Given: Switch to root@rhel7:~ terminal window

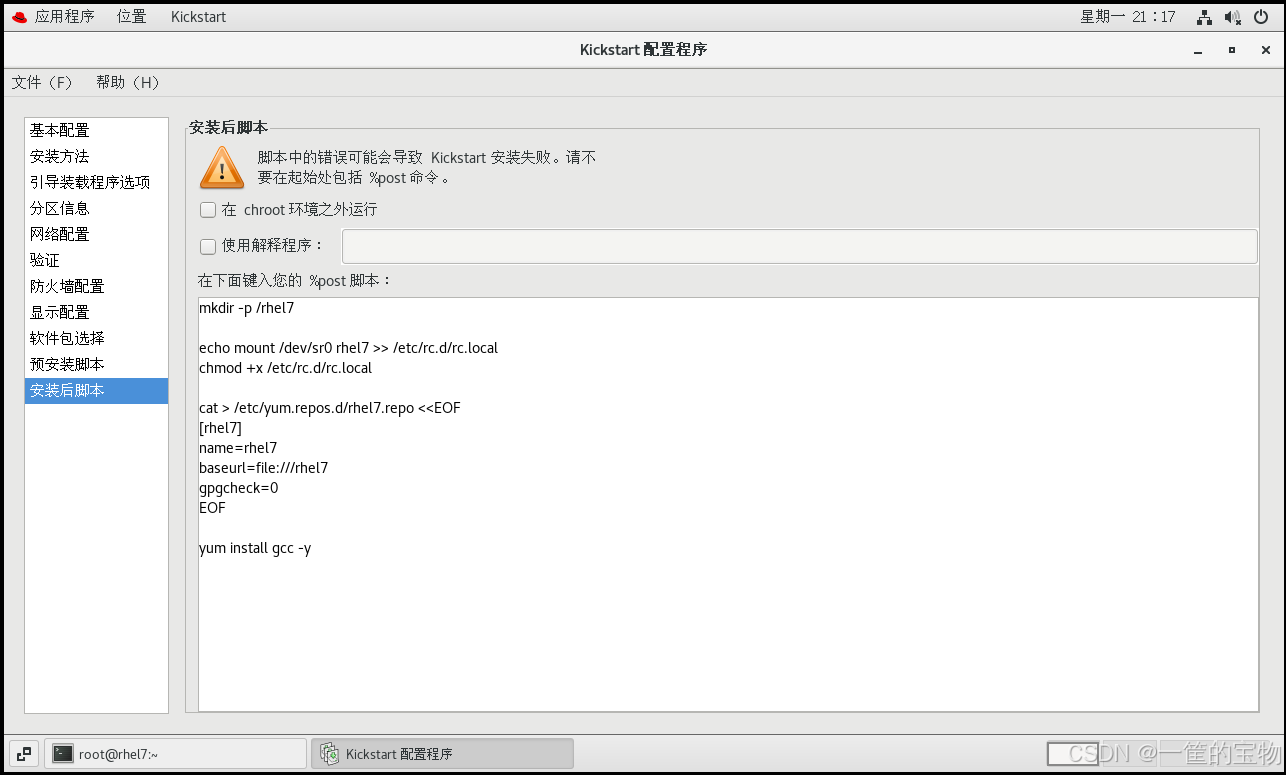Looking at the screenshot, I should tap(176, 754).
